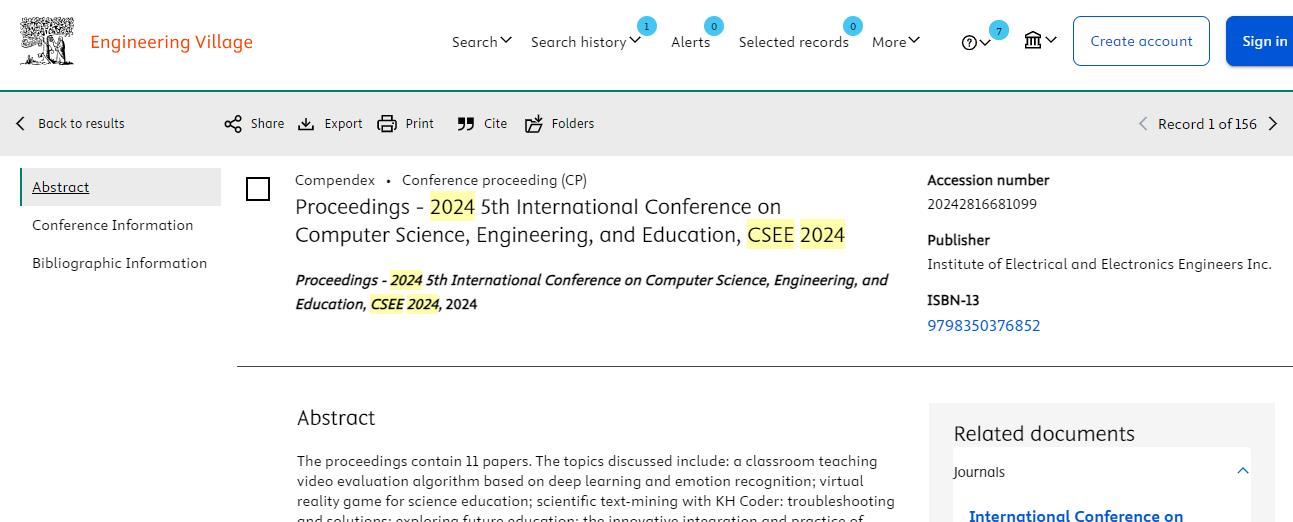Open the International Conference on related journal link
1293x522 pixels.
[1076, 515]
